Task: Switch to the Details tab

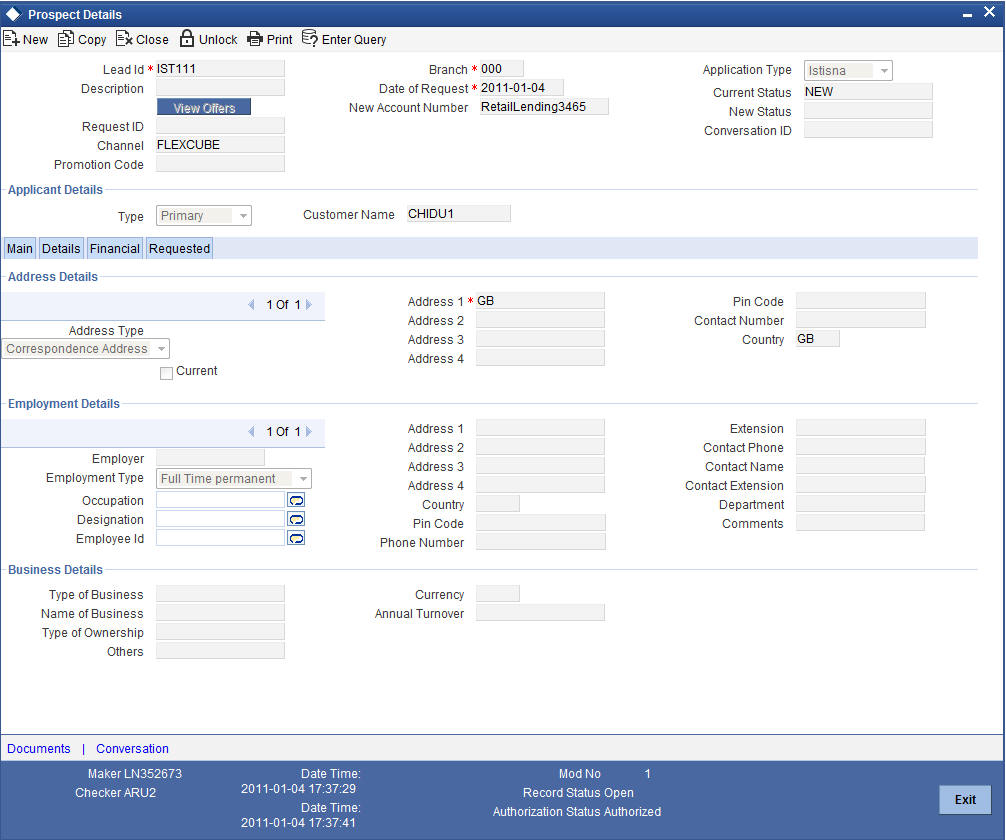Action: pos(61,248)
